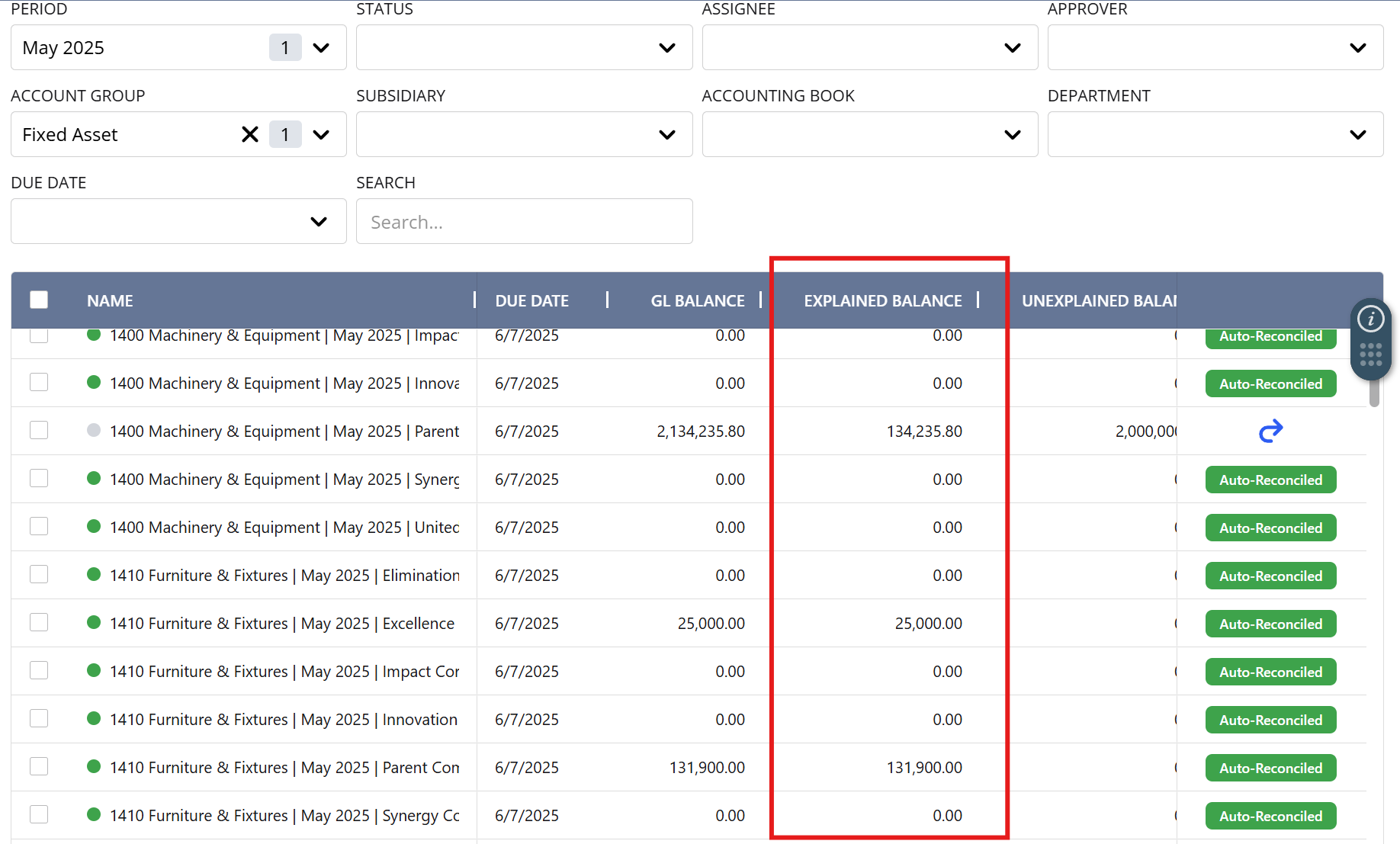Click the blue redirect arrow icon
The image size is (1400, 844).
pos(1270,432)
